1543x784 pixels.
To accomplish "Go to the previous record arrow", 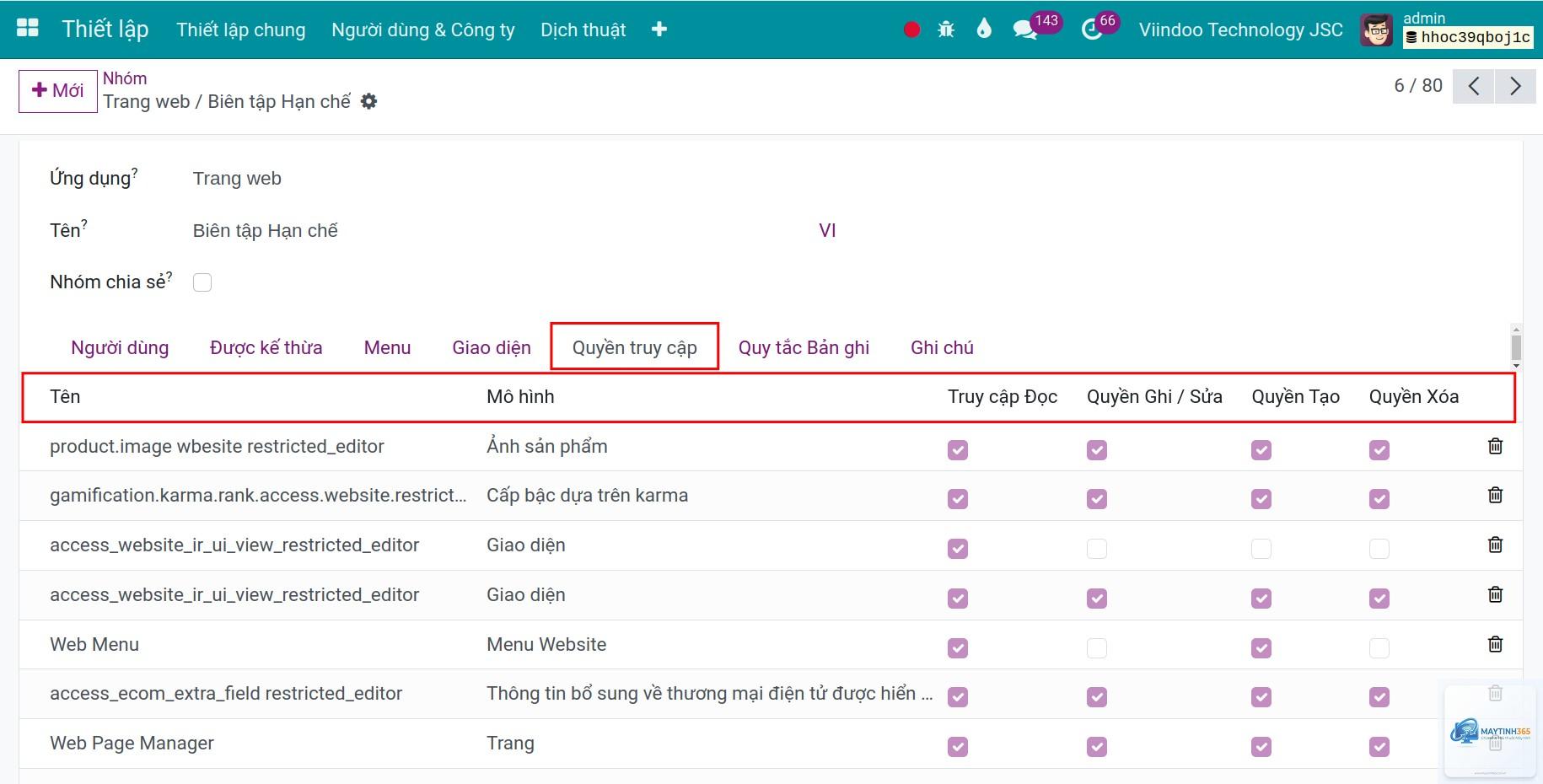I will pos(1474,86).
